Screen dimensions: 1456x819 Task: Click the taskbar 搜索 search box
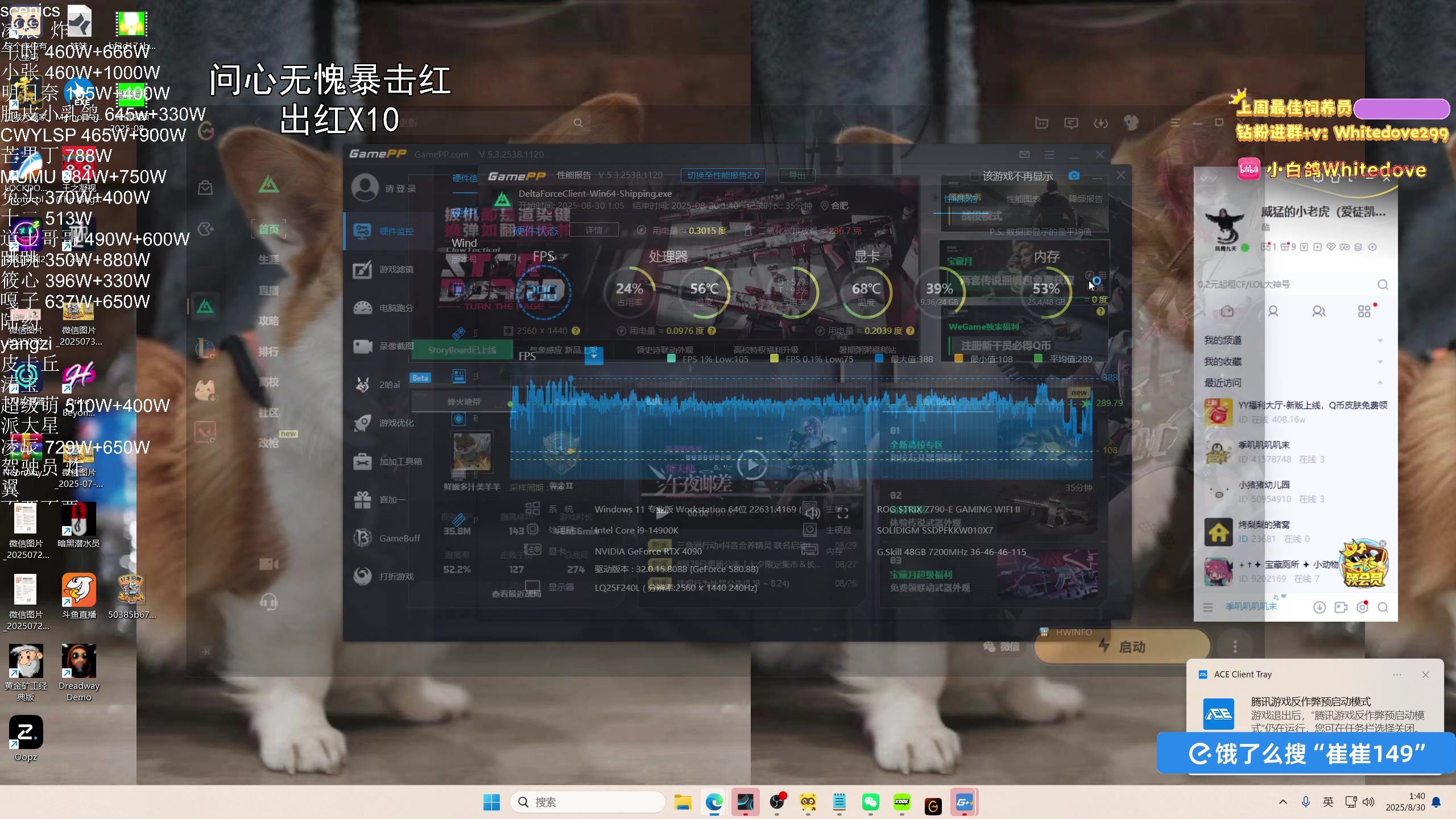click(588, 802)
